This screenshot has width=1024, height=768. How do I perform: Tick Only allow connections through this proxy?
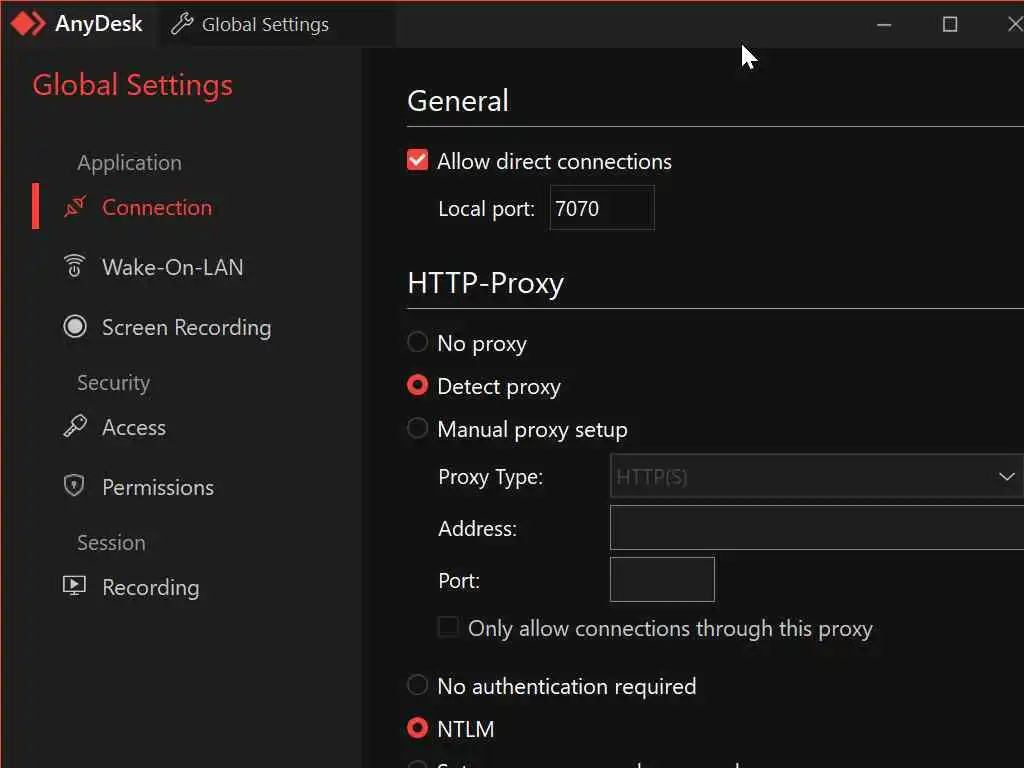[x=450, y=628]
